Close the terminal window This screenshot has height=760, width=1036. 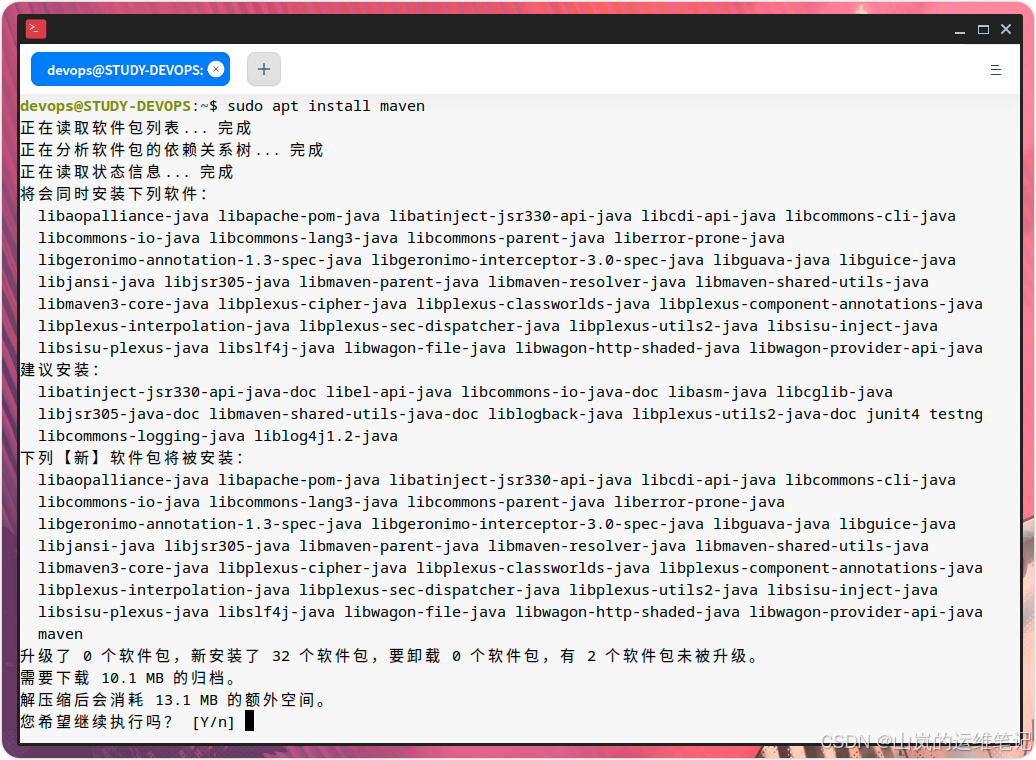[1006, 29]
